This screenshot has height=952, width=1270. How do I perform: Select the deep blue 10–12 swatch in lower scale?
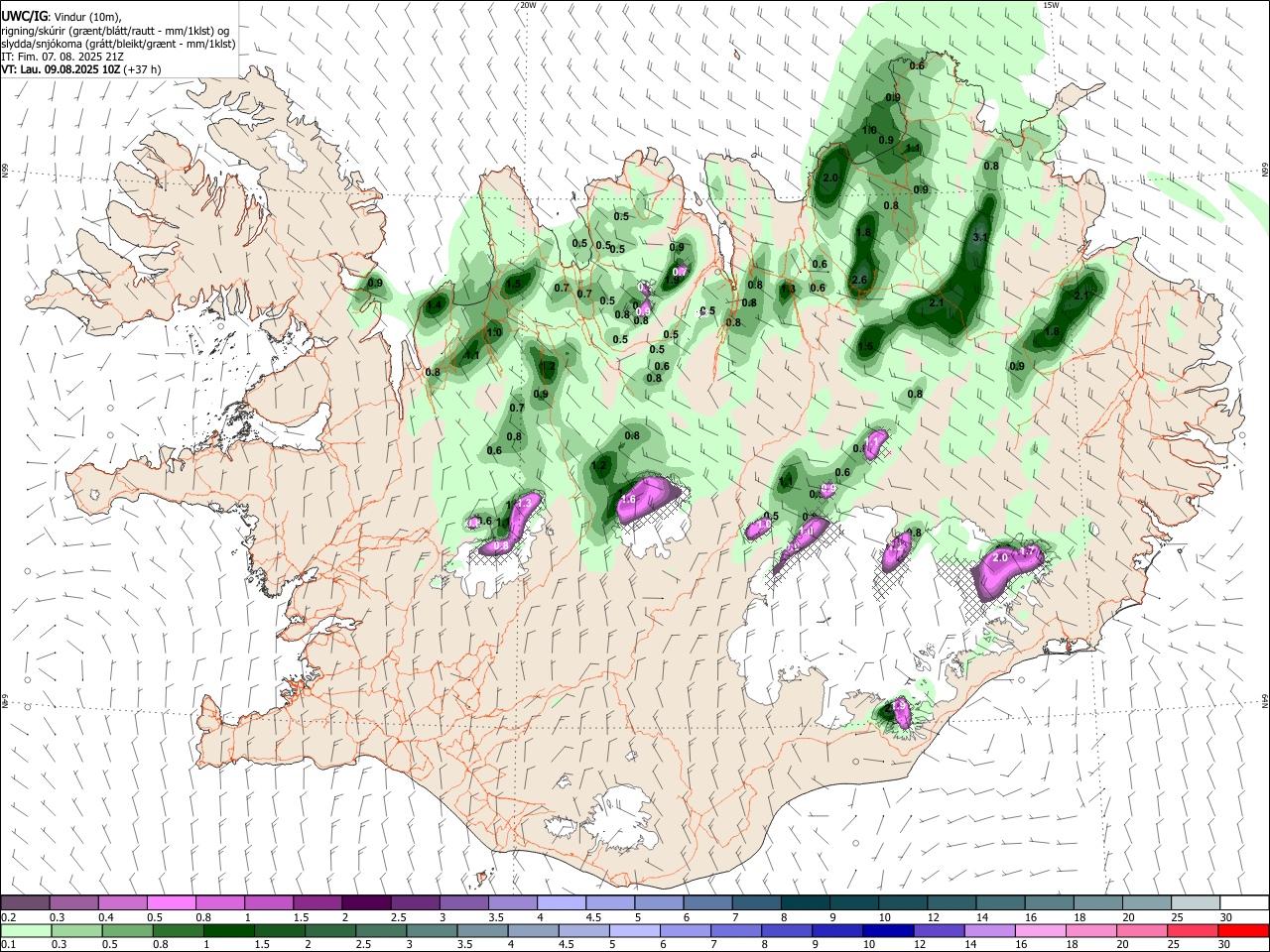pos(886,930)
